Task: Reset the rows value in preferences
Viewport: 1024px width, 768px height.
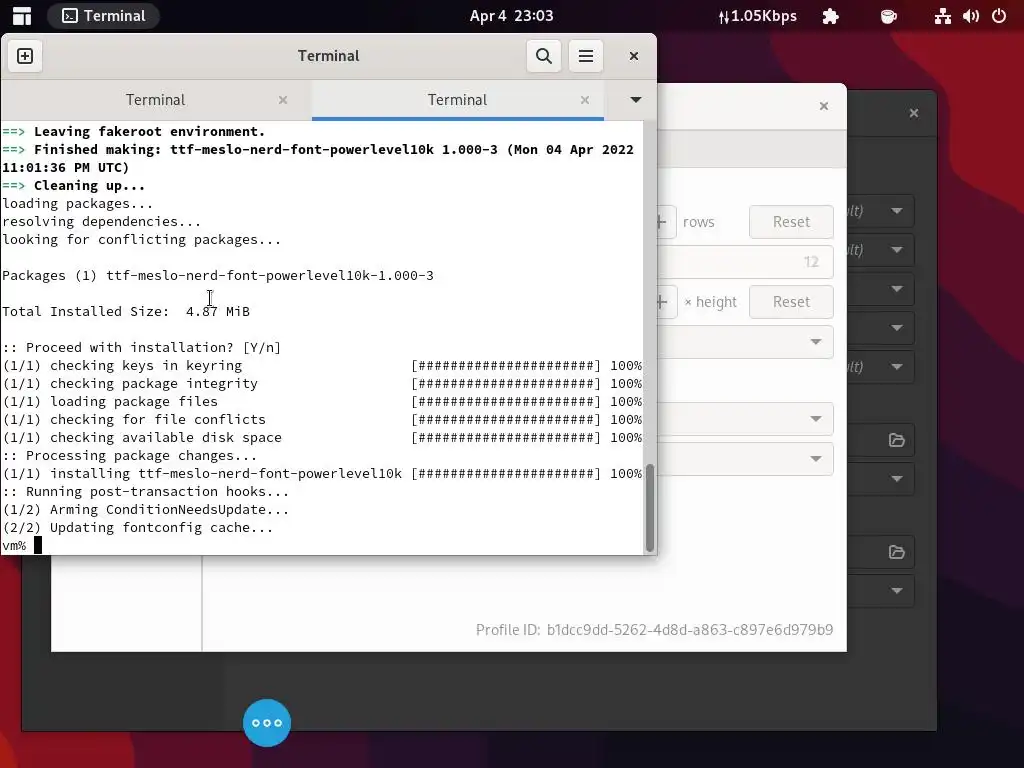Action: [x=791, y=222]
